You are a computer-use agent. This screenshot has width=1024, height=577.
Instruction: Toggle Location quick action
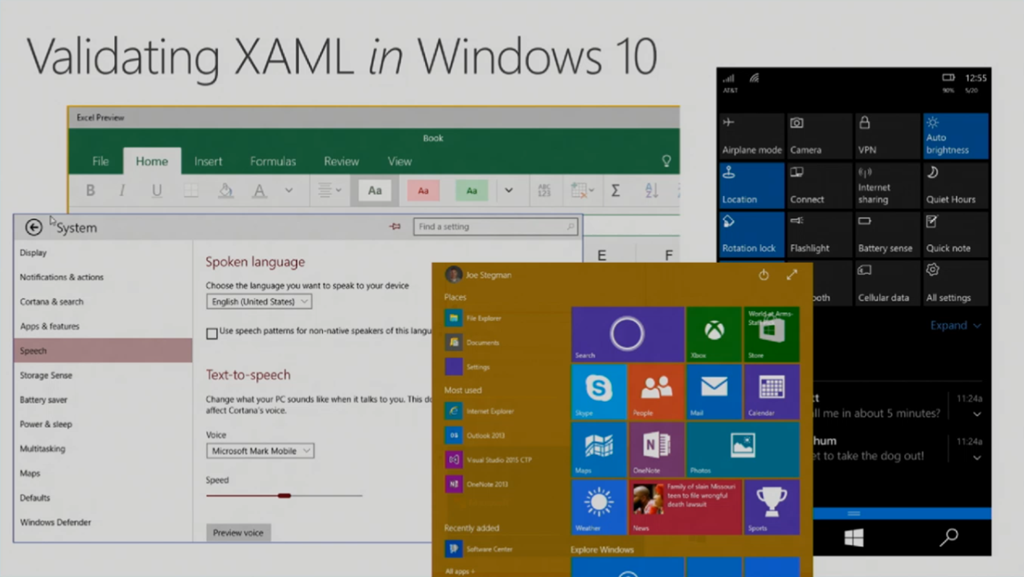pos(752,185)
